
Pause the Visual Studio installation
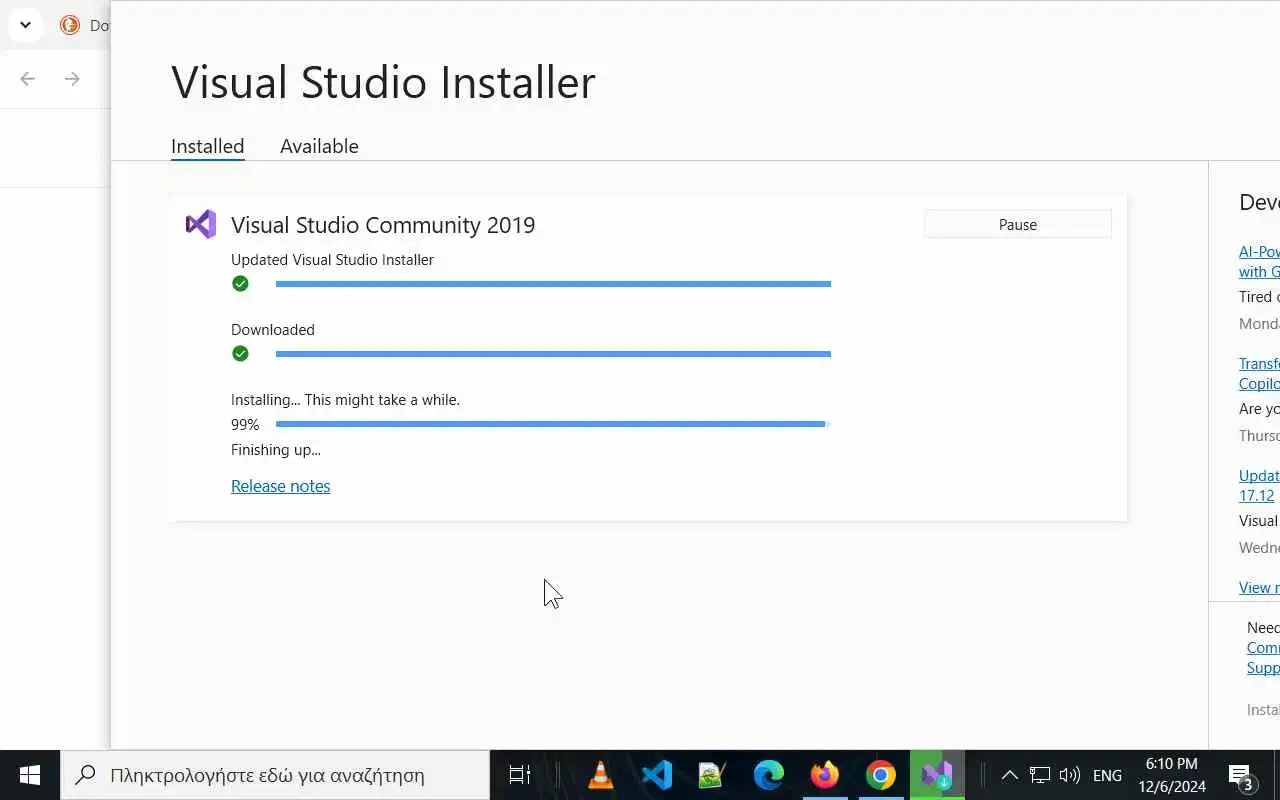[x=1017, y=224]
